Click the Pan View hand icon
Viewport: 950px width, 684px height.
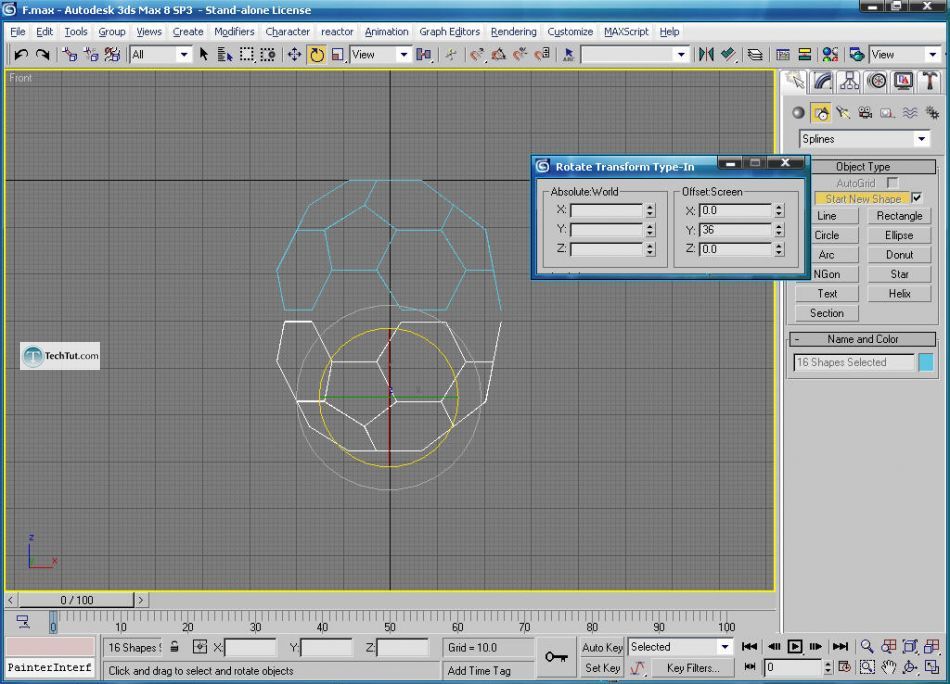[x=888, y=667]
